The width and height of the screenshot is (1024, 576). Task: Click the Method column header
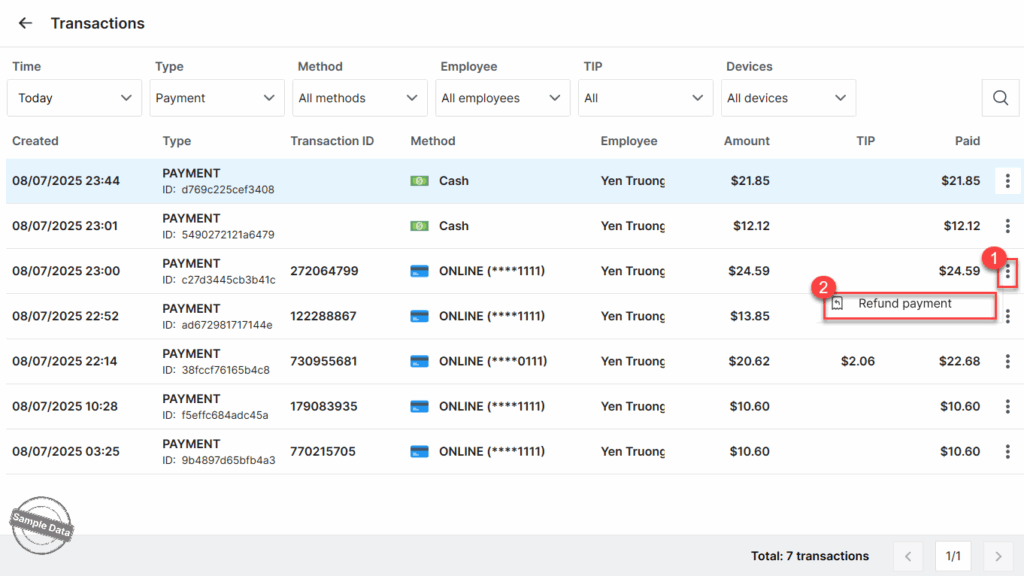pyautogui.click(x=432, y=141)
